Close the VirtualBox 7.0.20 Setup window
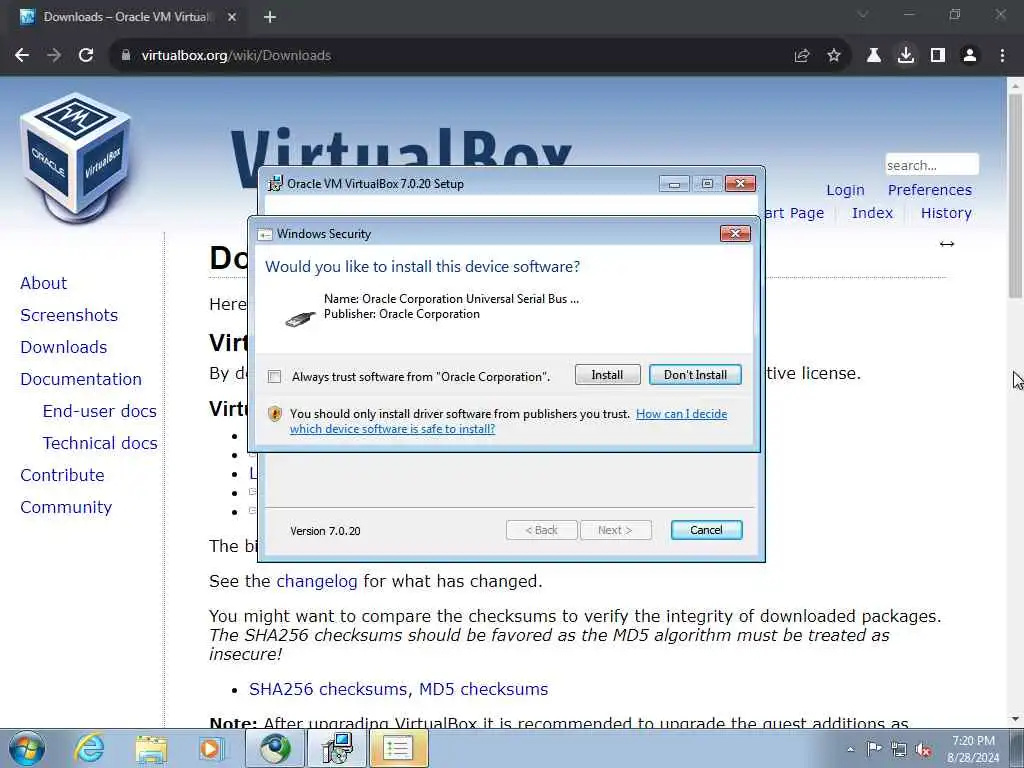The width and height of the screenshot is (1024, 768). click(x=740, y=184)
